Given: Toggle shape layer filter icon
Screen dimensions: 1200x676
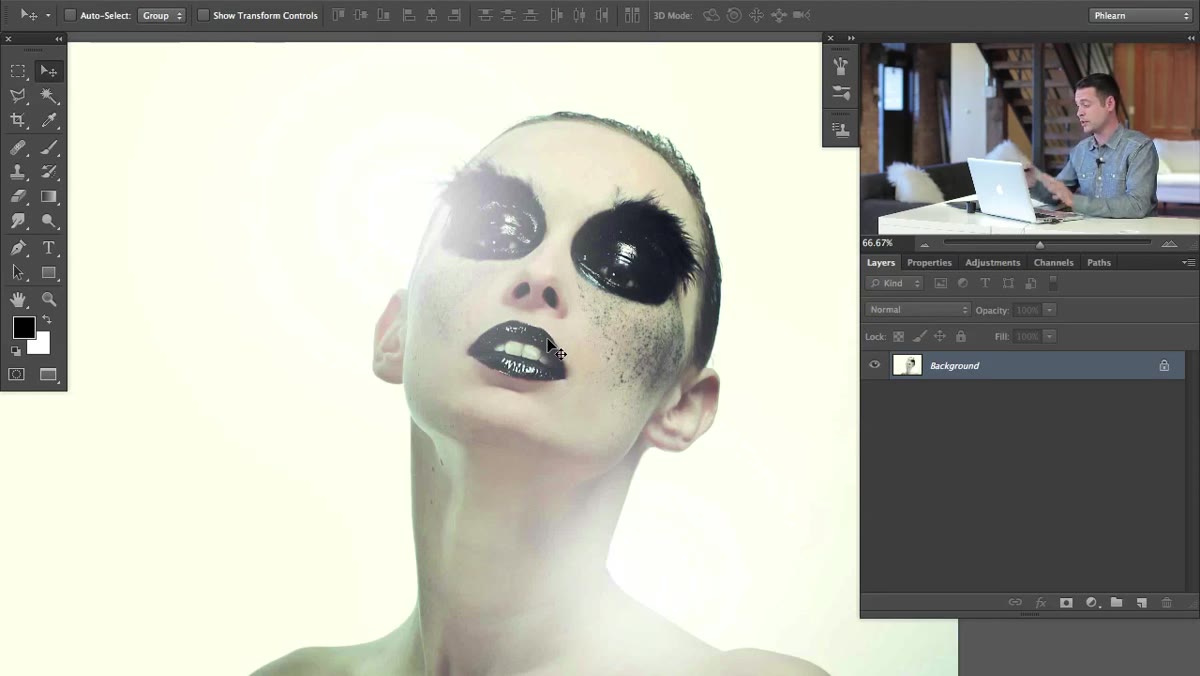Looking at the screenshot, I should click(x=1008, y=284).
